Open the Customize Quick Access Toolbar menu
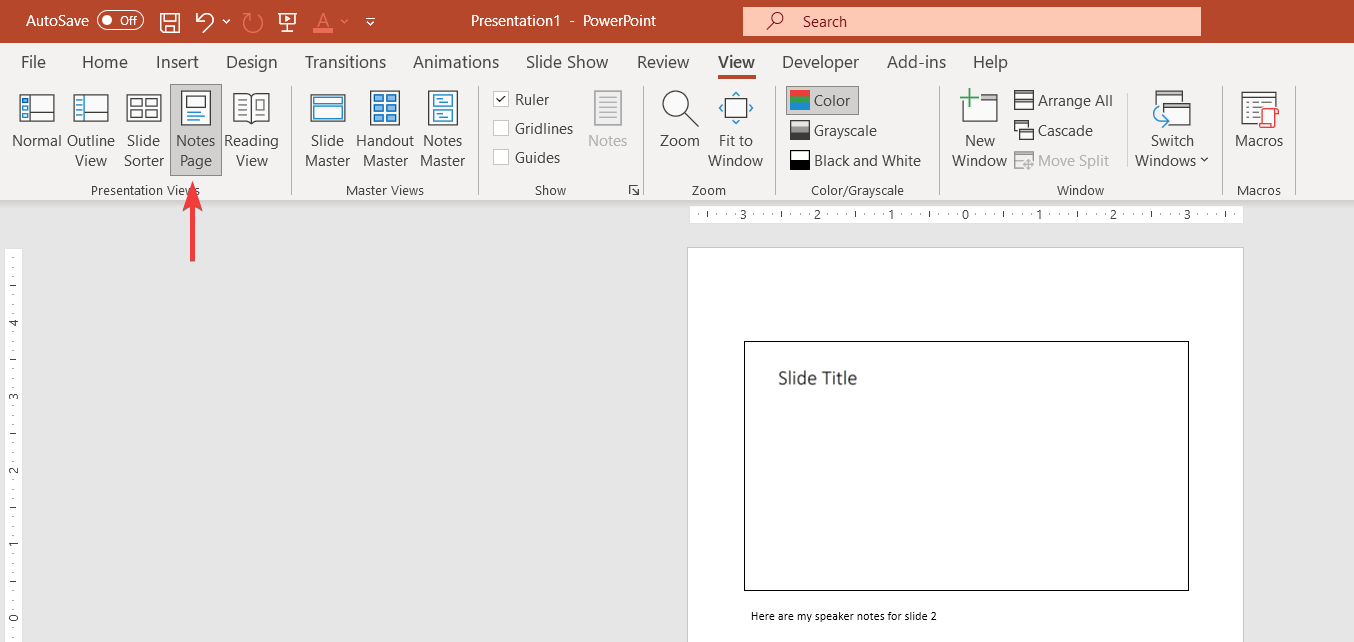 tap(369, 21)
